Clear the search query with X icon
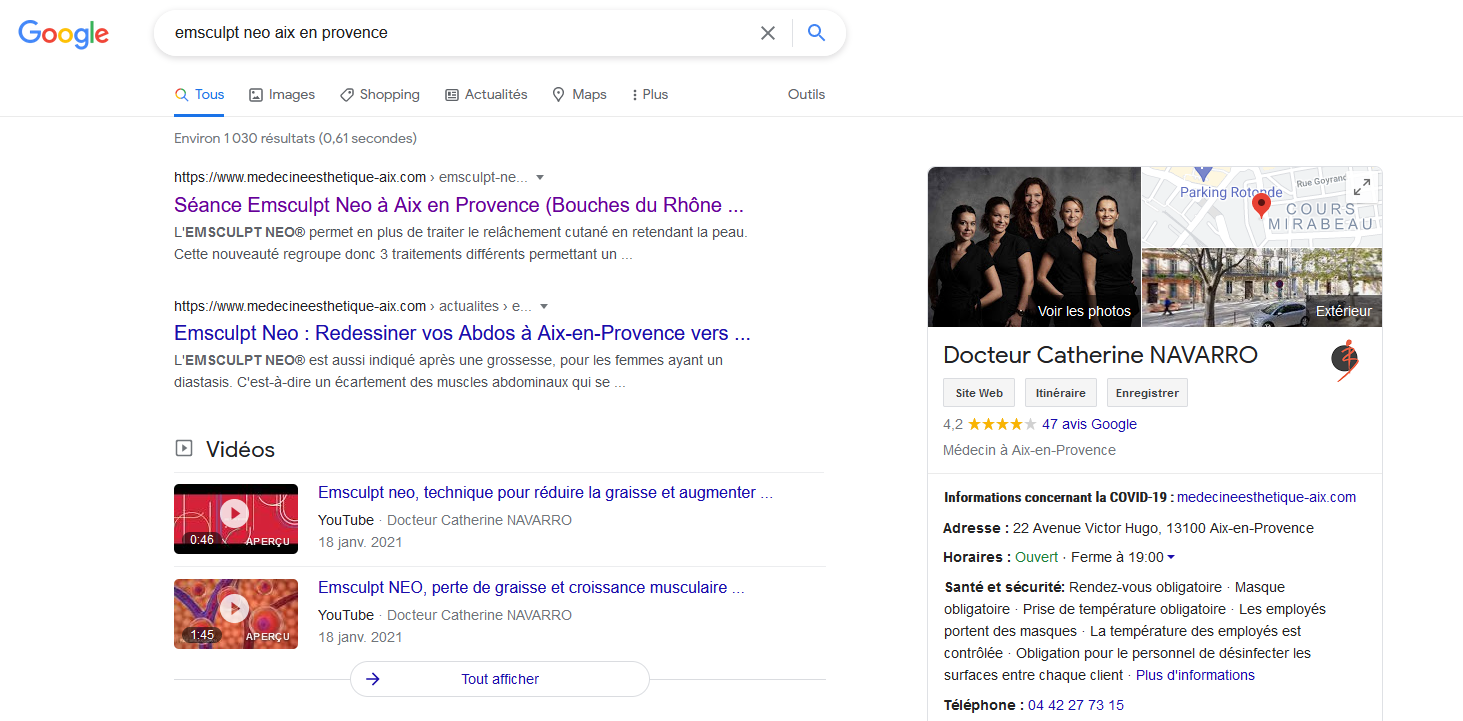 click(768, 33)
